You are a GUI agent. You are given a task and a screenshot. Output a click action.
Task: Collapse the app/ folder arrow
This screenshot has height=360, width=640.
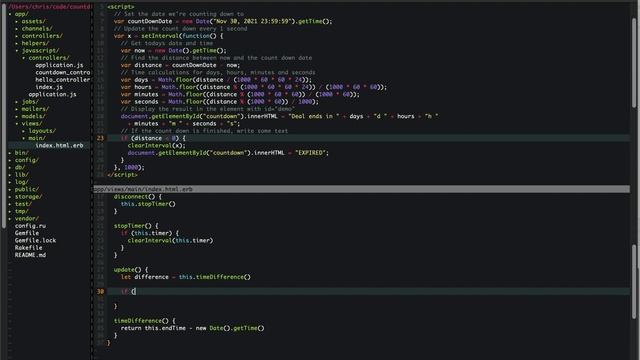(10, 14)
